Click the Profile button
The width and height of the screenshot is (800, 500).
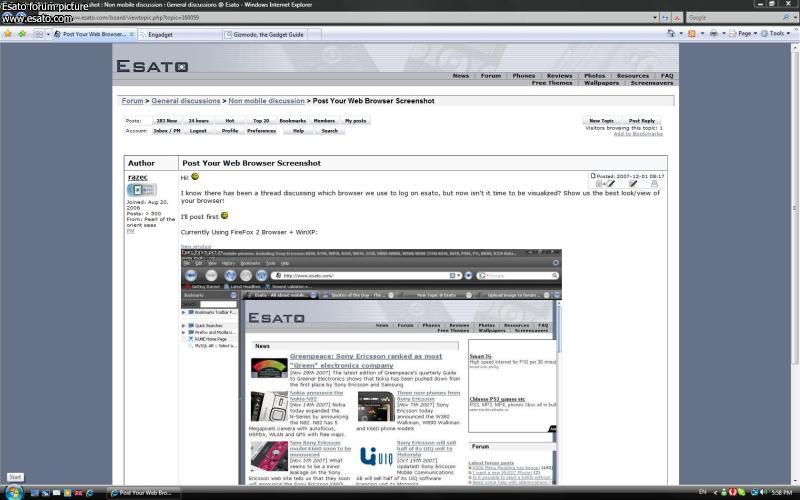pos(230,131)
